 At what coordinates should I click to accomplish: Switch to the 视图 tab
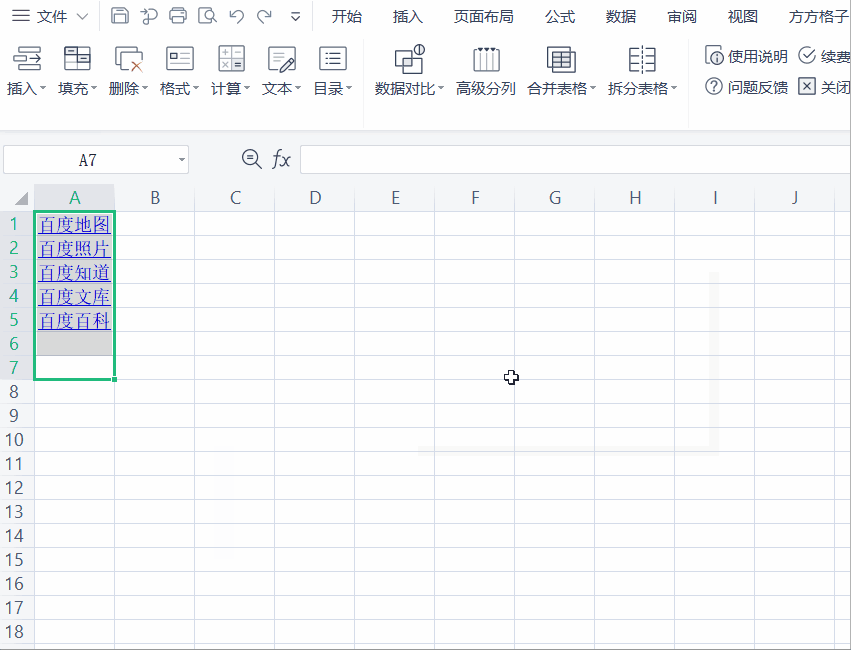742,16
